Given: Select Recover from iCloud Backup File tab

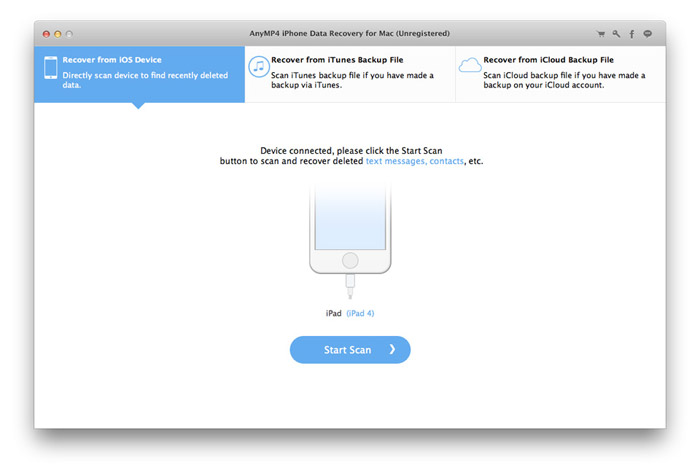Looking at the screenshot, I should pos(560,73).
